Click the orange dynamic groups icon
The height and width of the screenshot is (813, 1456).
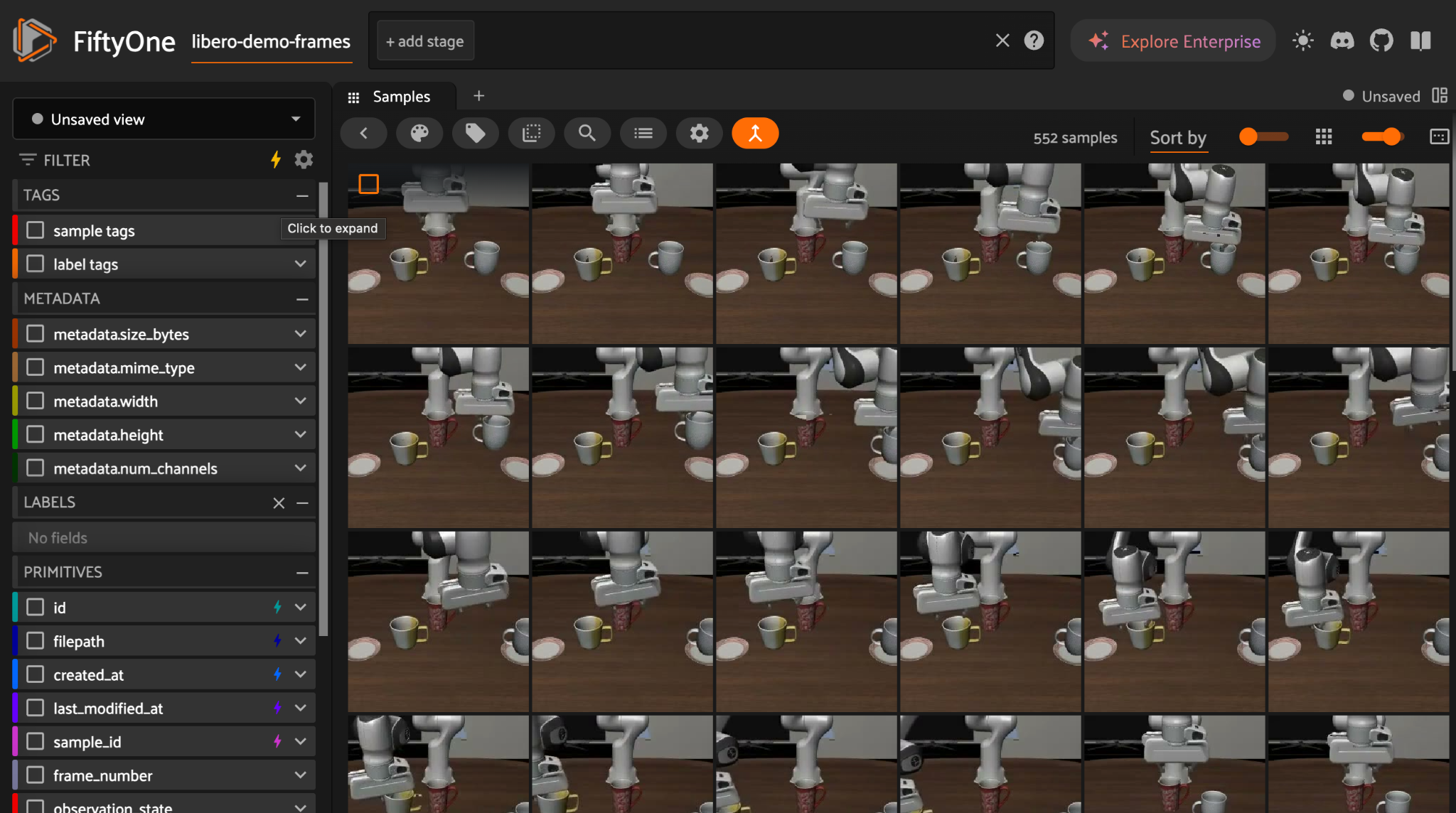(x=755, y=133)
